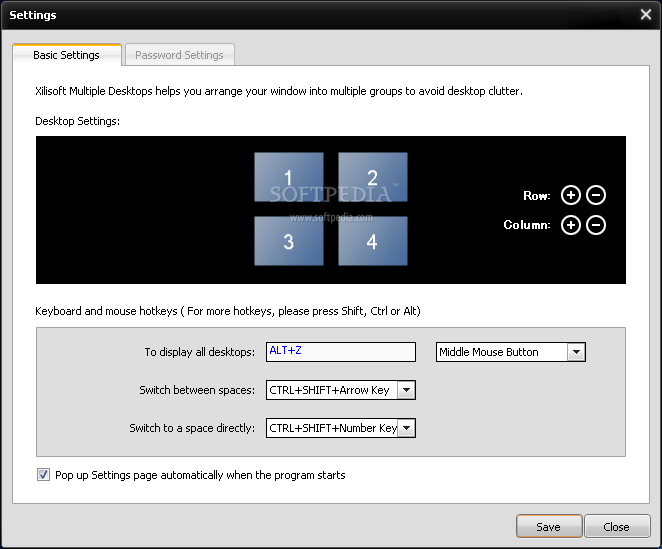Uncheck Pop up Settings page automatically checkbox
Screen dimensions: 662x549
(43, 475)
